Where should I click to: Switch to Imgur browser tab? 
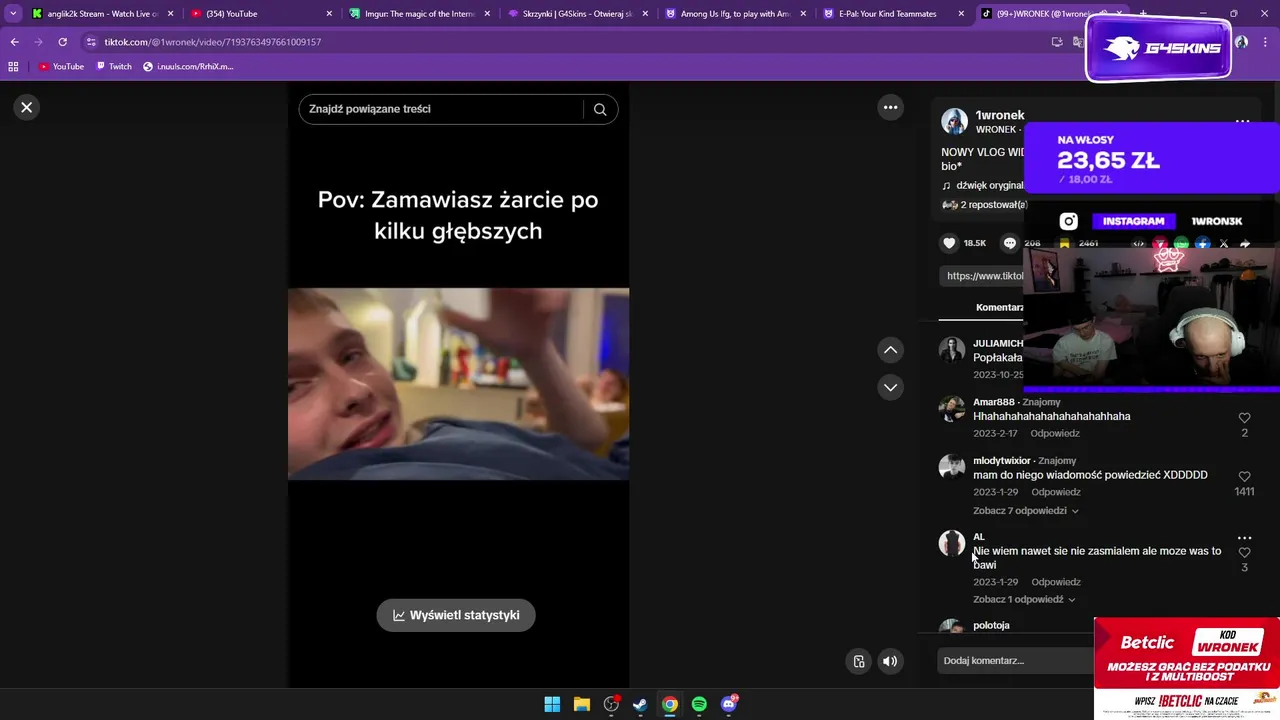(418, 14)
